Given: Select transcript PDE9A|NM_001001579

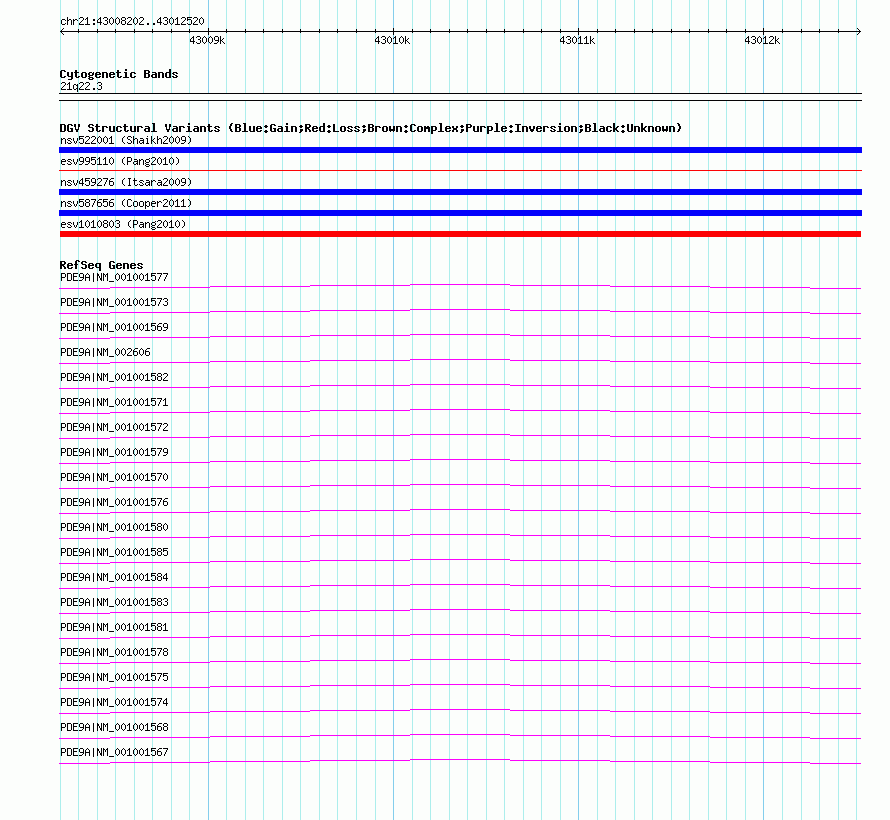Looking at the screenshot, I should (114, 452).
